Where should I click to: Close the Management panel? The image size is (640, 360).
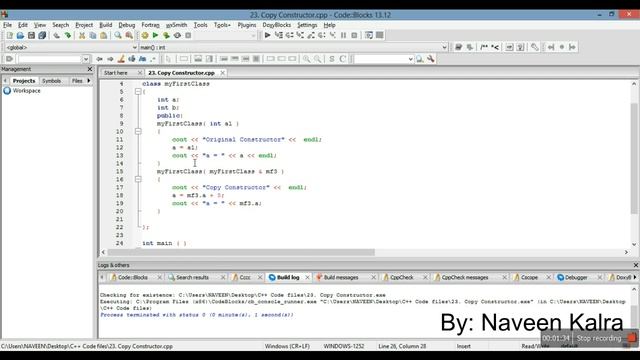coord(90,69)
